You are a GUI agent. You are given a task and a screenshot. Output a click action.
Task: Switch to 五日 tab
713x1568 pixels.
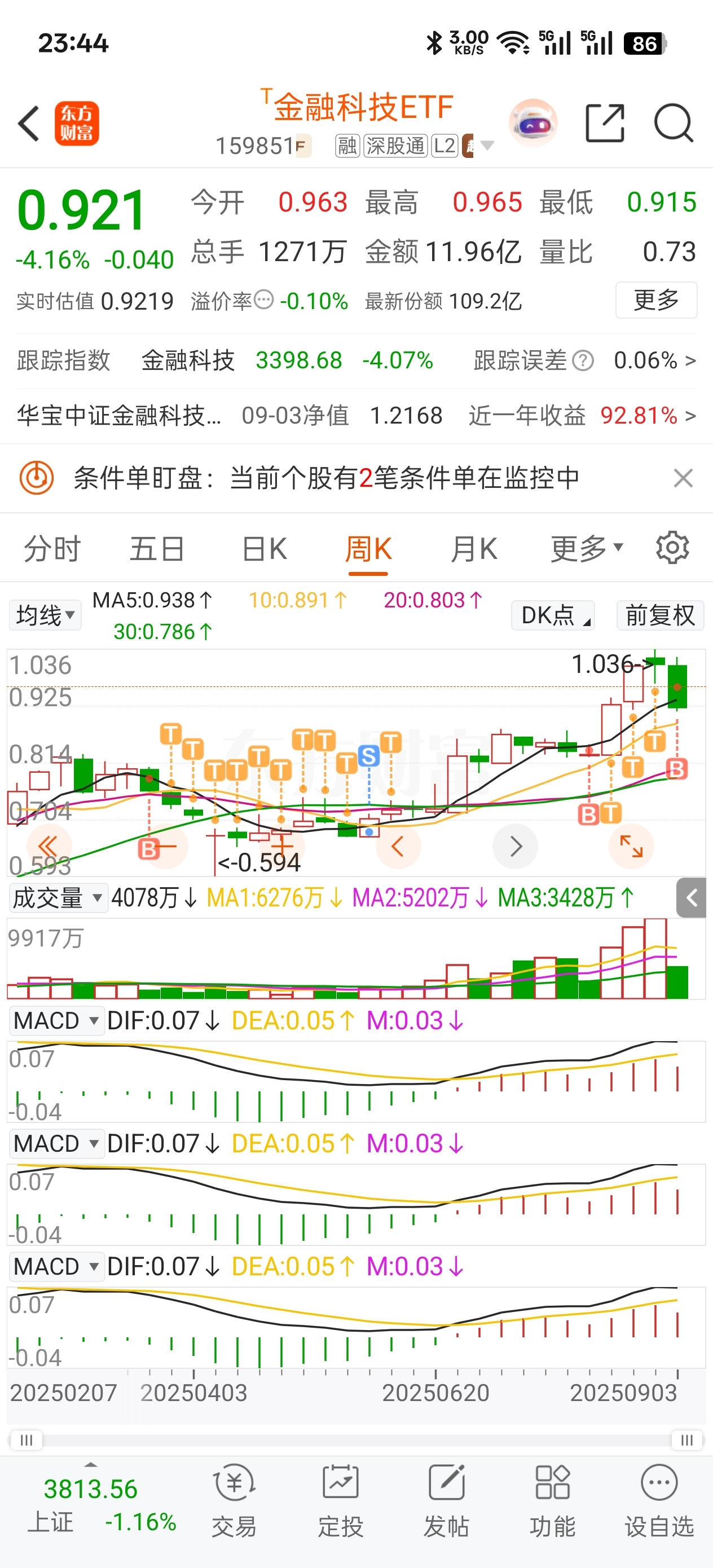tap(157, 548)
